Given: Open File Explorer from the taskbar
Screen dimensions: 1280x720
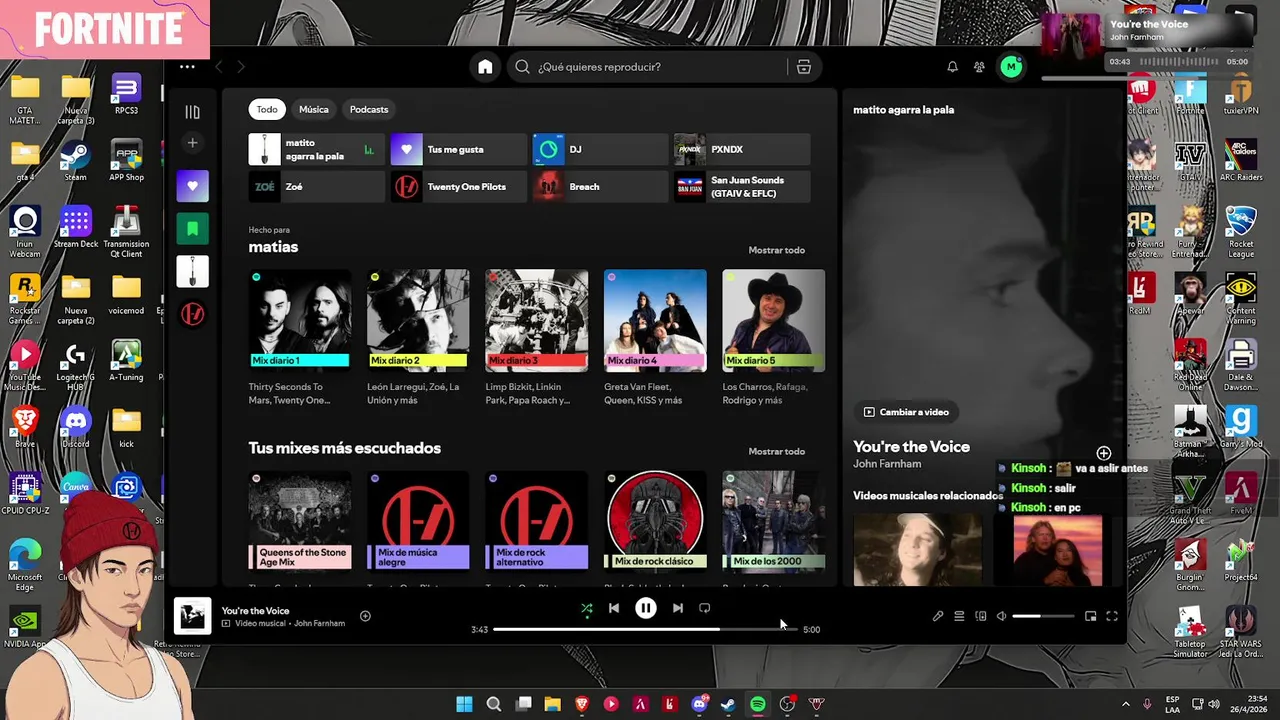Looking at the screenshot, I should pos(552,704).
